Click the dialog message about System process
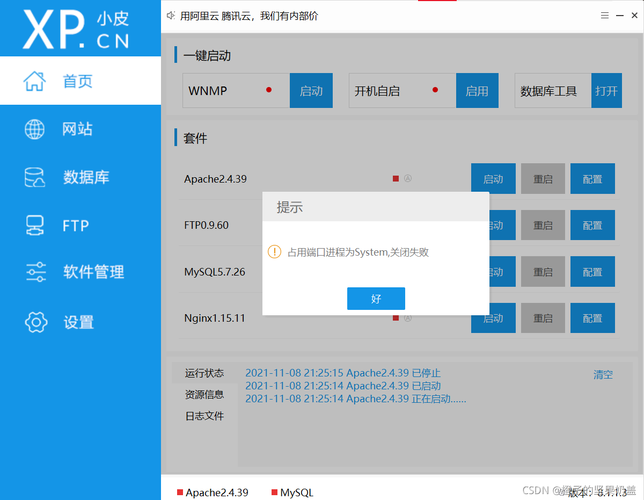The height and width of the screenshot is (500, 644). 358,252
